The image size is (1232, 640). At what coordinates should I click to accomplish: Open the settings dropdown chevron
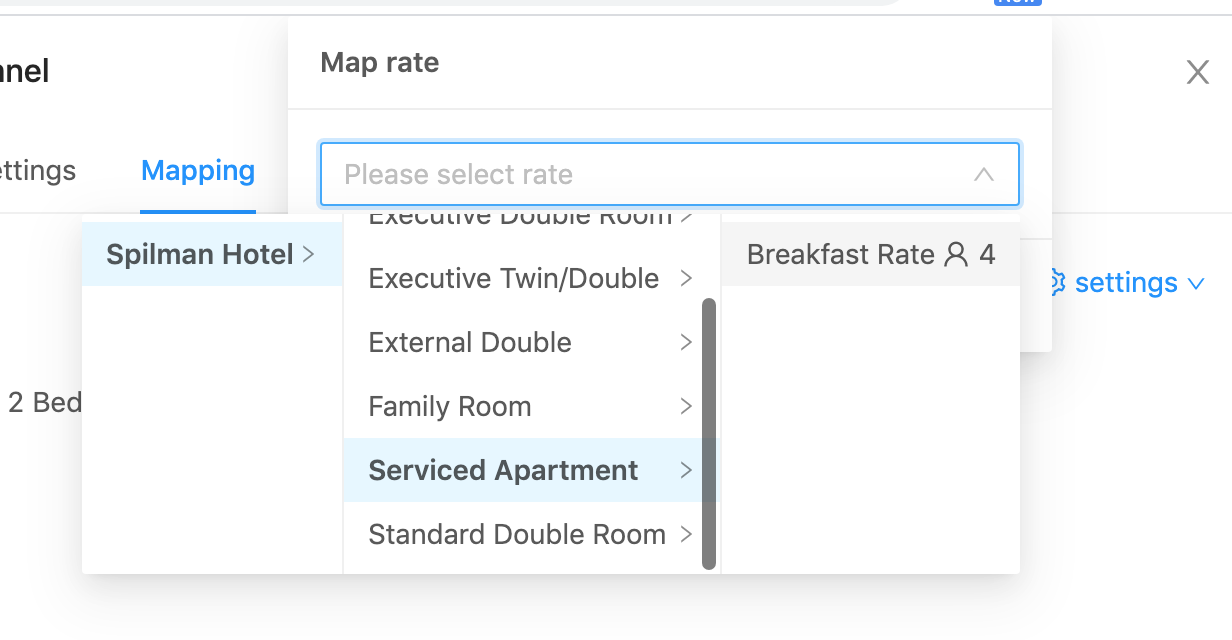tap(1195, 284)
